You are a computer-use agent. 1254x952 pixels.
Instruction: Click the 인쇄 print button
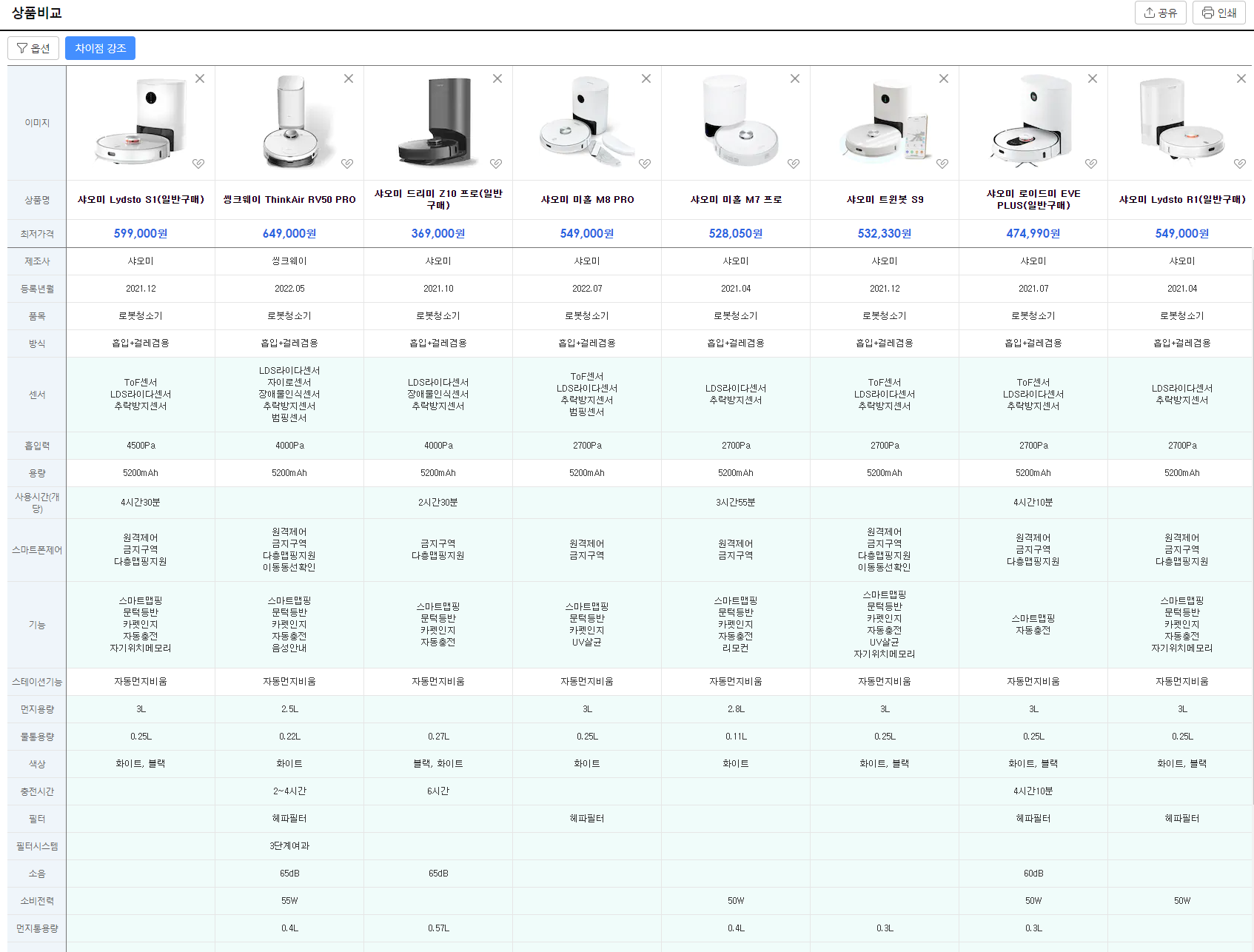1219,13
